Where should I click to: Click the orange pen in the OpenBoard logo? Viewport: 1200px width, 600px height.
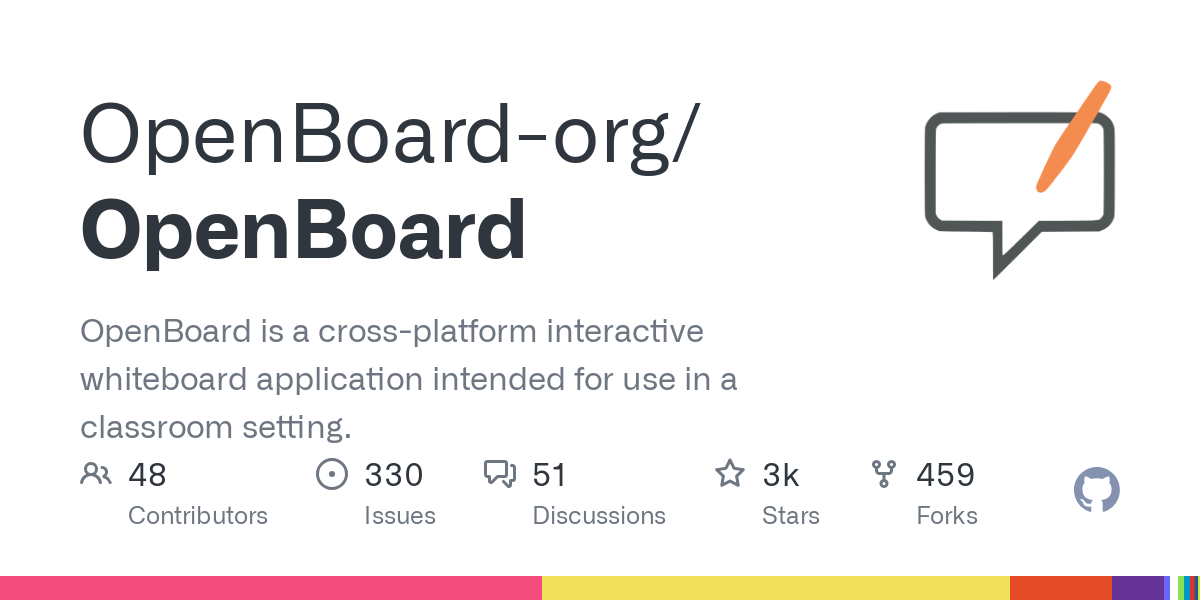[x=1074, y=136]
